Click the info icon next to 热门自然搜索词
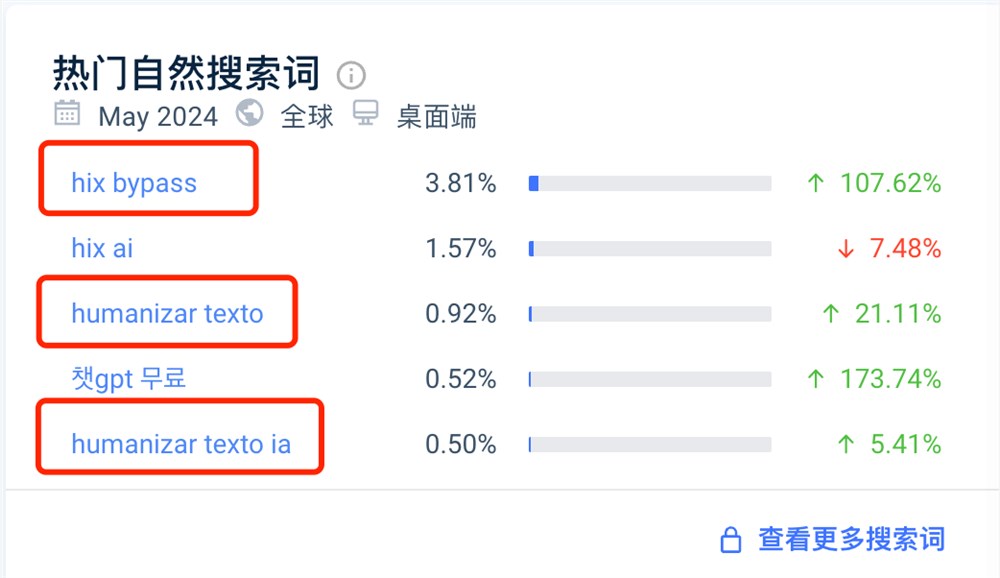Image resolution: width=1000 pixels, height=578 pixels. click(x=351, y=75)
